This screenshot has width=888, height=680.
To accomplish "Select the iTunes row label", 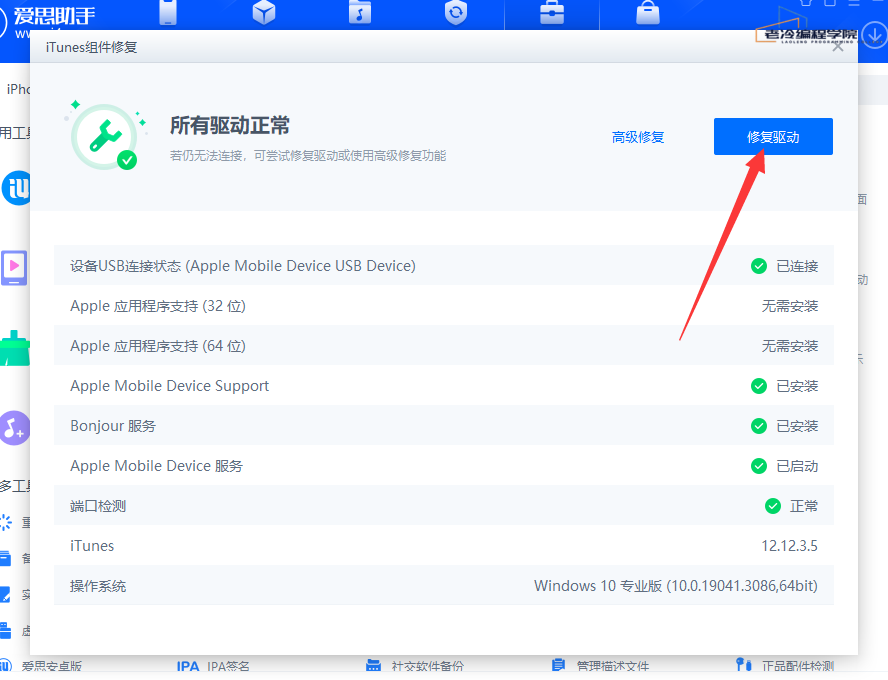I will point(92,546).
